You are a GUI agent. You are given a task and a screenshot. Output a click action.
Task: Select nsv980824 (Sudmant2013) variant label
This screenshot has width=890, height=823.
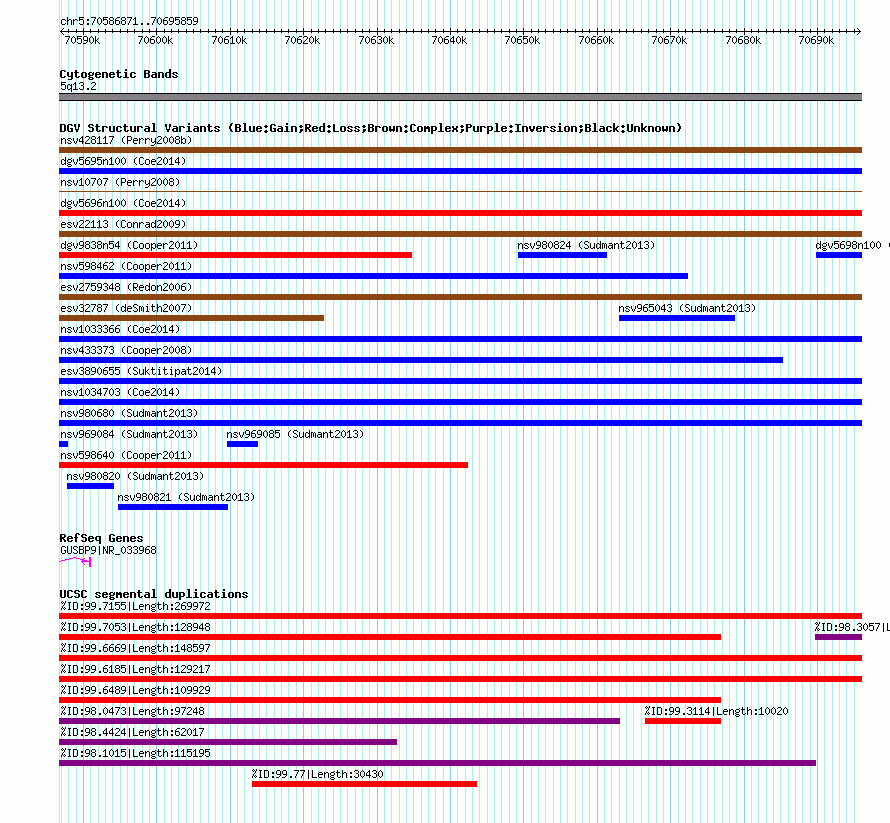(586, 245)
